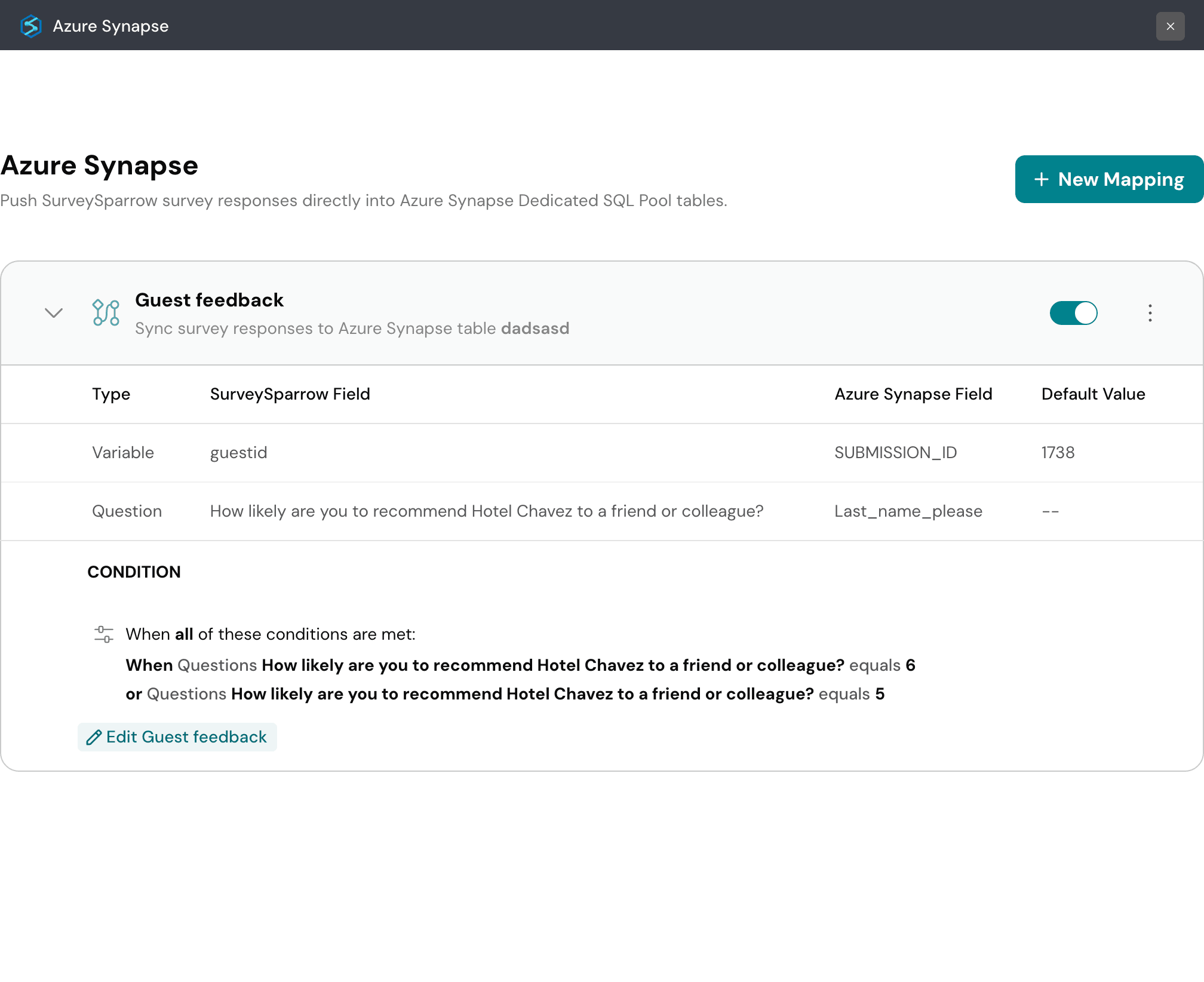Click the Azure Synapse logo in the title bar
This screenshot has height=982, width=1204.
31,26
